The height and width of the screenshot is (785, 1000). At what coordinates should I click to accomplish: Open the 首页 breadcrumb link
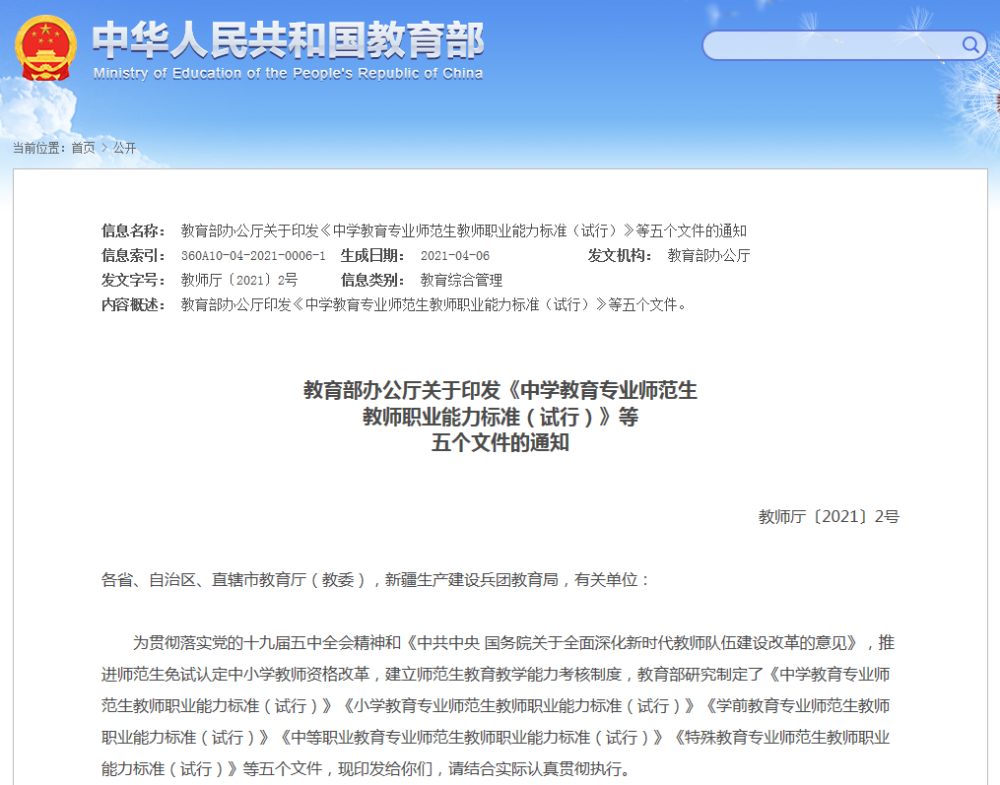[83, 148]
